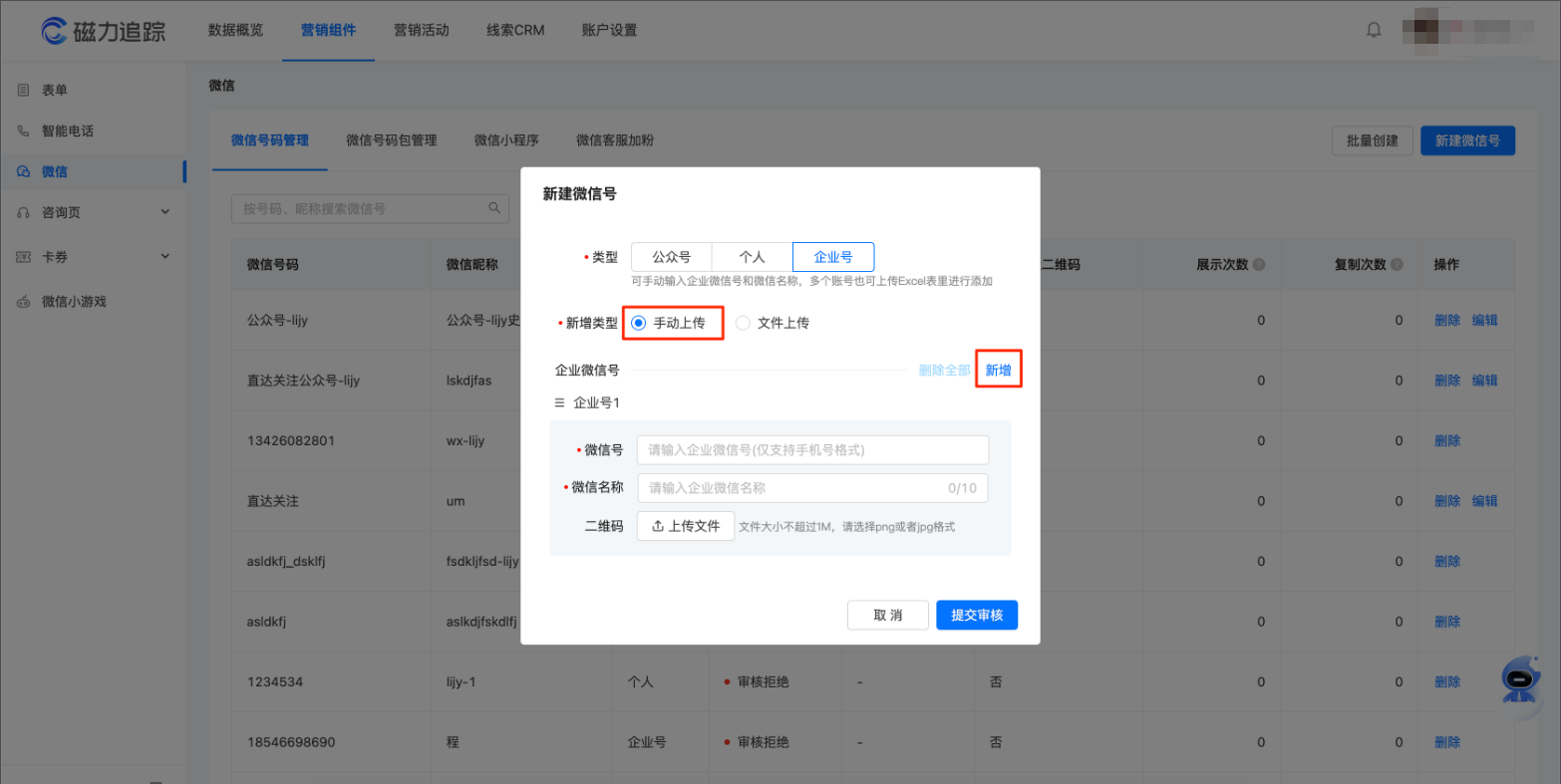This screenshot has width=1561, height=784.
Task: Open 微信小游戏 via its gamepad icon
Action: click(22, 301)
